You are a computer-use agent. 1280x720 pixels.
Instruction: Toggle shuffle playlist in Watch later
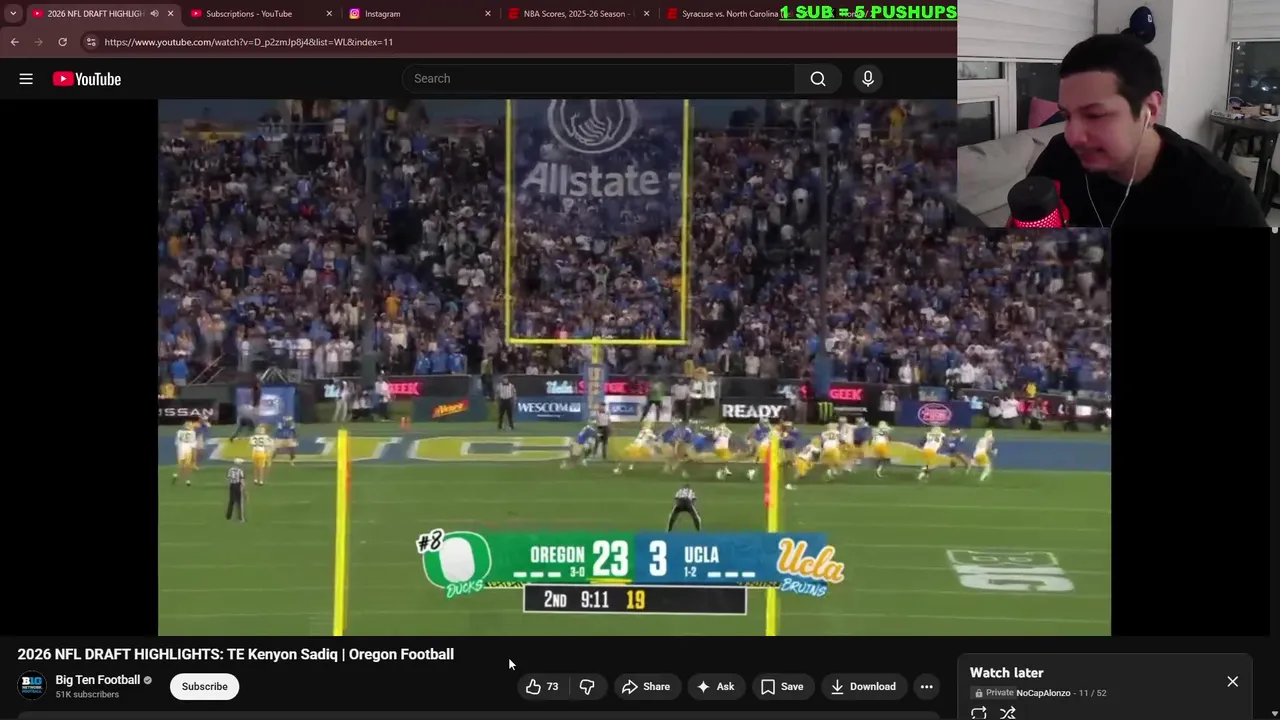tap(1008, 713)
